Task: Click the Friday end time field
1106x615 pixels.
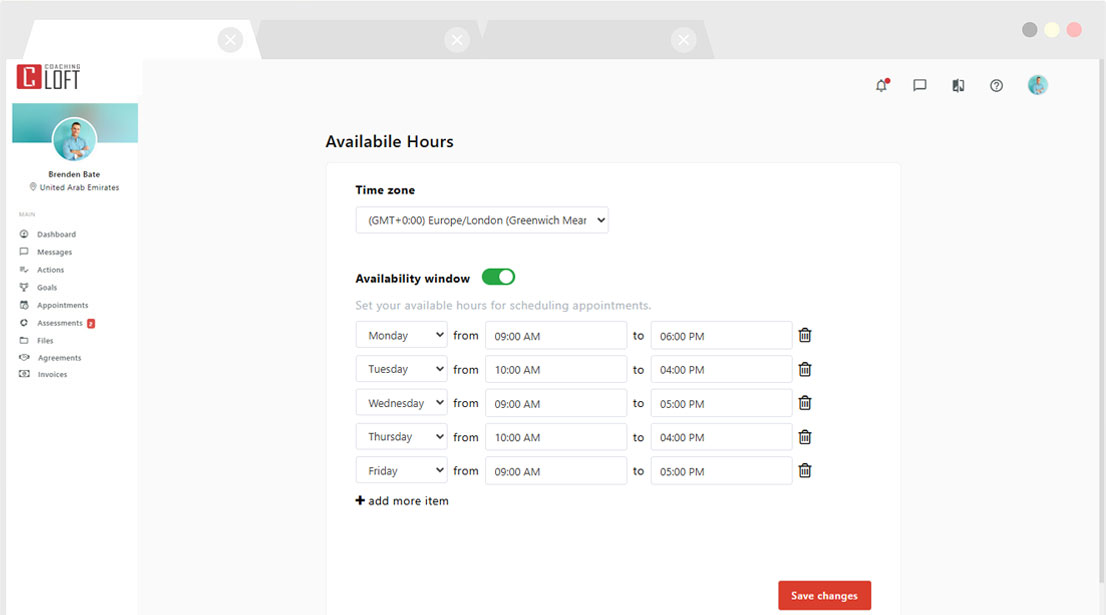Action: coord(721,471)
